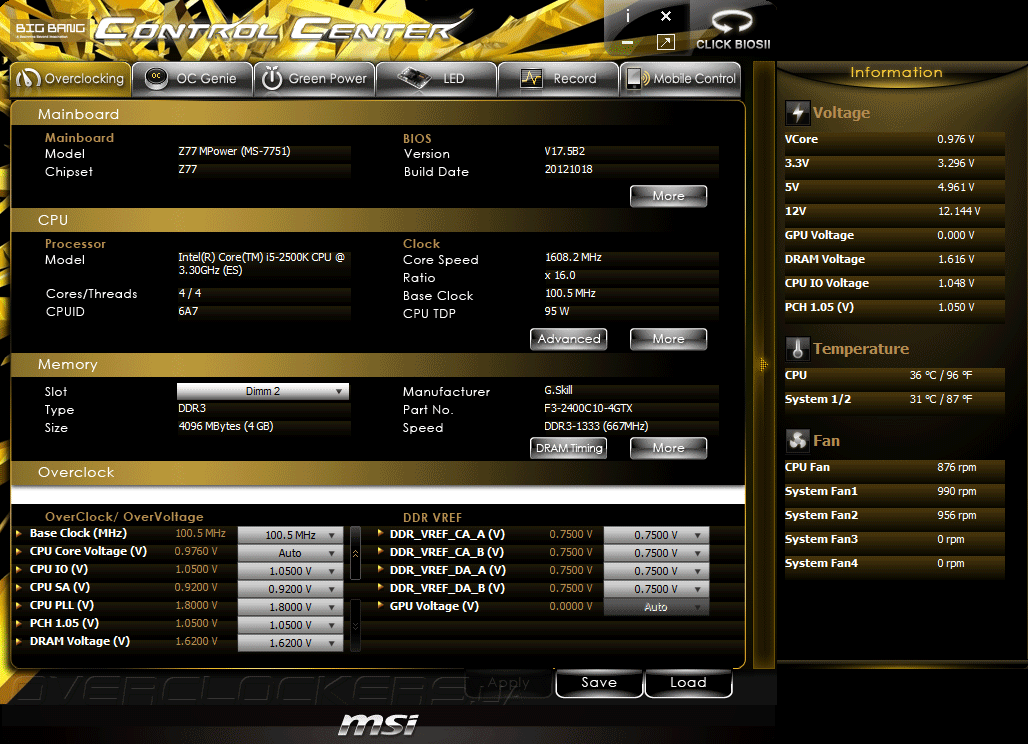Click the Voltage lightning icon
Image resolution: width=1028 pixels, height=744 pixels.
[797, 113]
